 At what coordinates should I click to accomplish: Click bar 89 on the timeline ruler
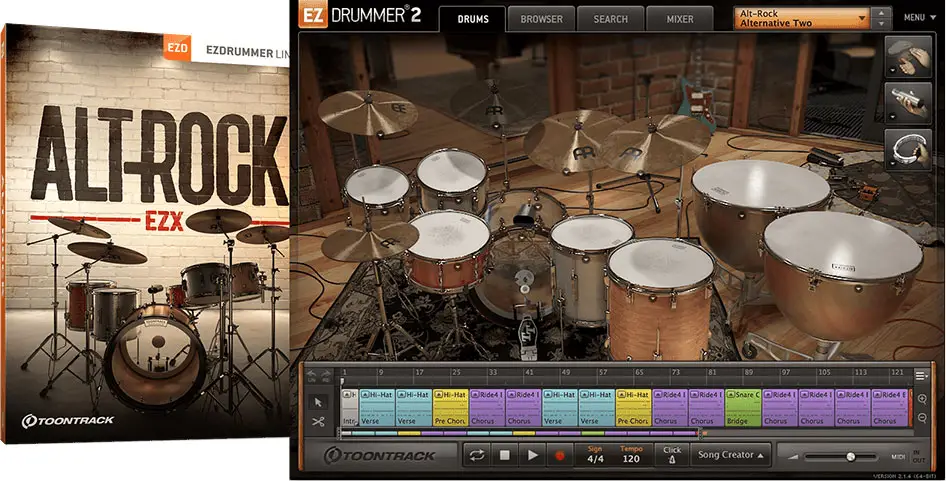pos(749,372)
